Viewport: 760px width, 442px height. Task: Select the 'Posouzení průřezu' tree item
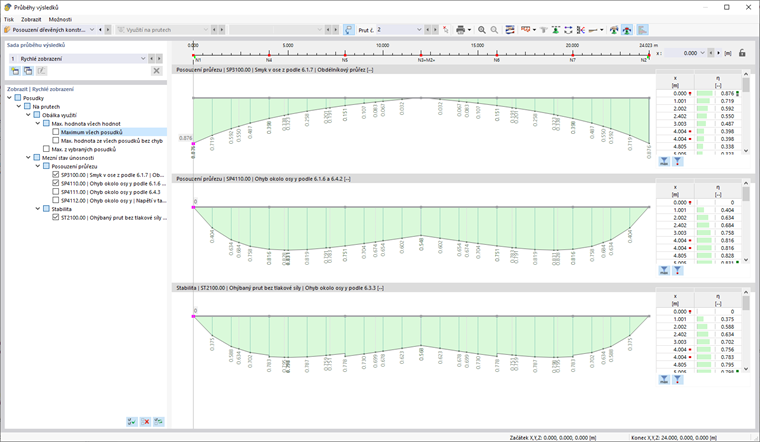(74, 166)
